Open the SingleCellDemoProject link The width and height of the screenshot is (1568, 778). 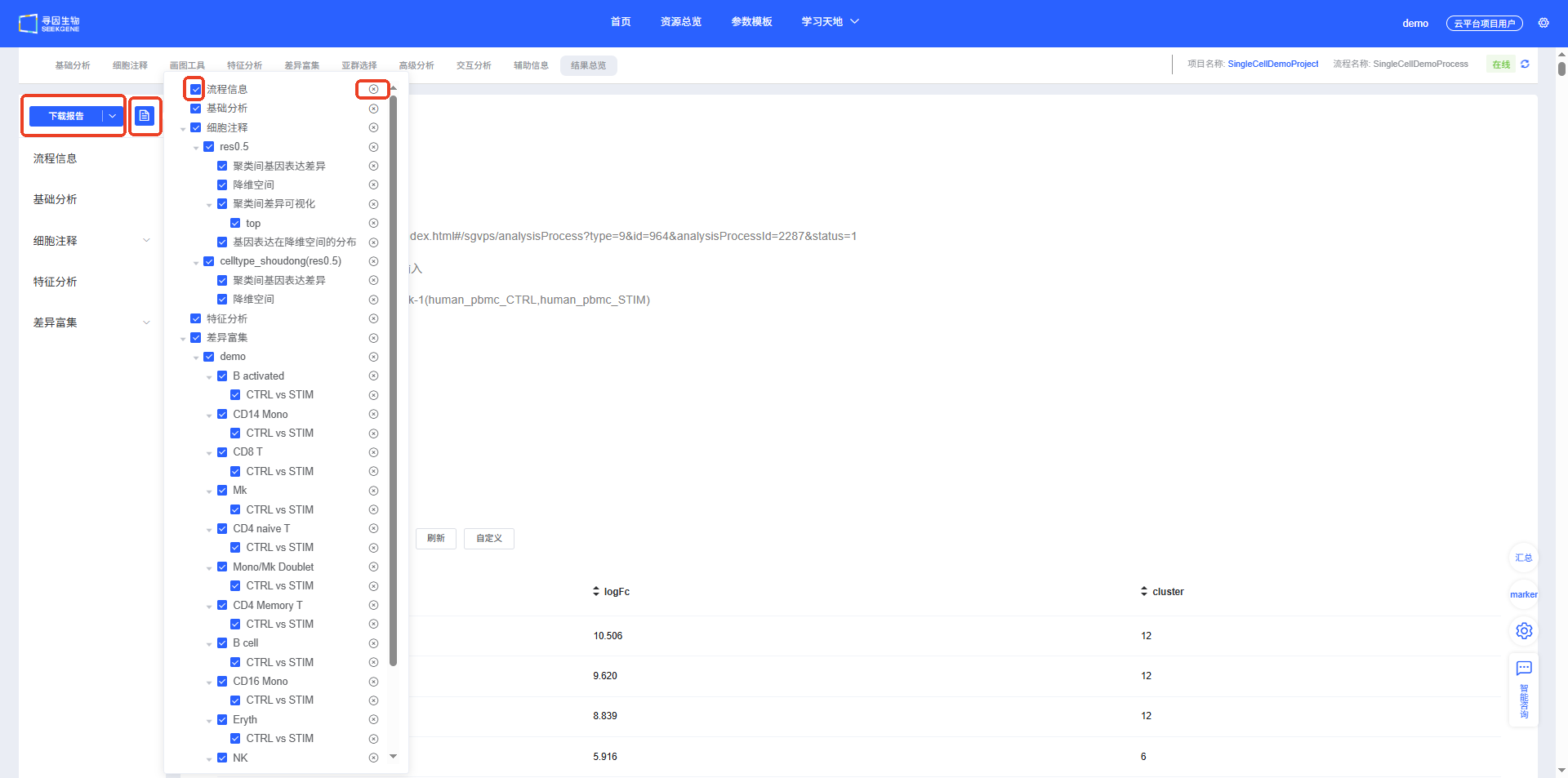(x=1272, y=64)
